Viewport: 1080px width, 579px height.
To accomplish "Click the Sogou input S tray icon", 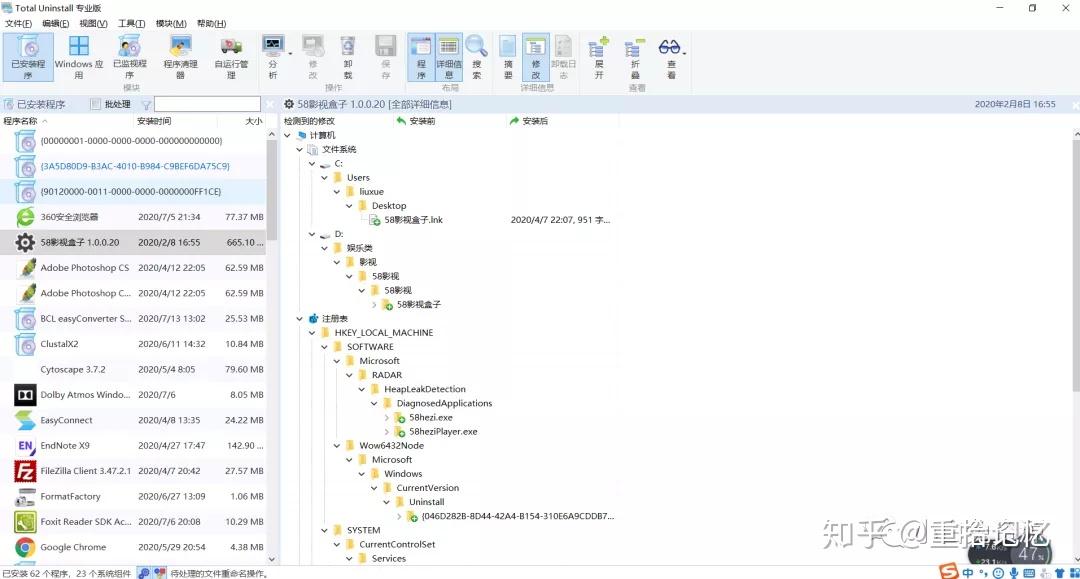I will [x=949, y=571].
